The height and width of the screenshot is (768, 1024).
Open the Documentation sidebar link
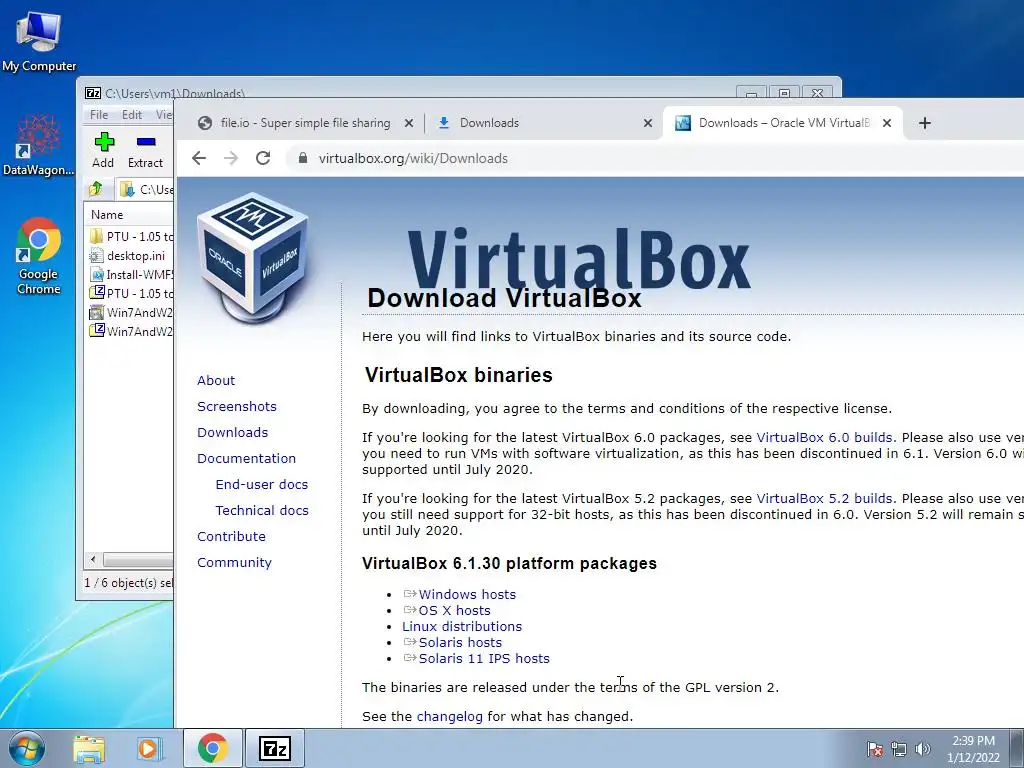coord(247,459)
